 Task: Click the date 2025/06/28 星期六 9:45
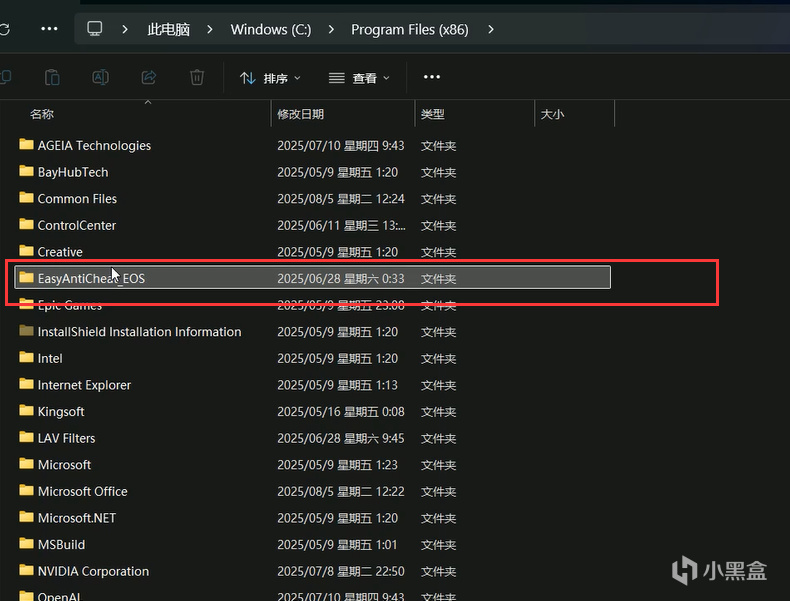point(341,438)
